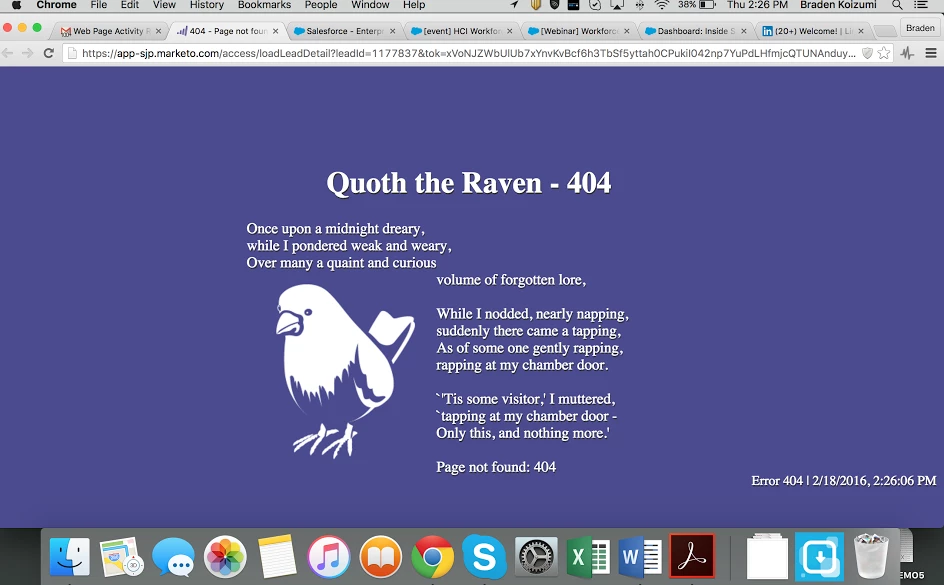
Task: Launch Finder from the Dock
Action: 69,557
